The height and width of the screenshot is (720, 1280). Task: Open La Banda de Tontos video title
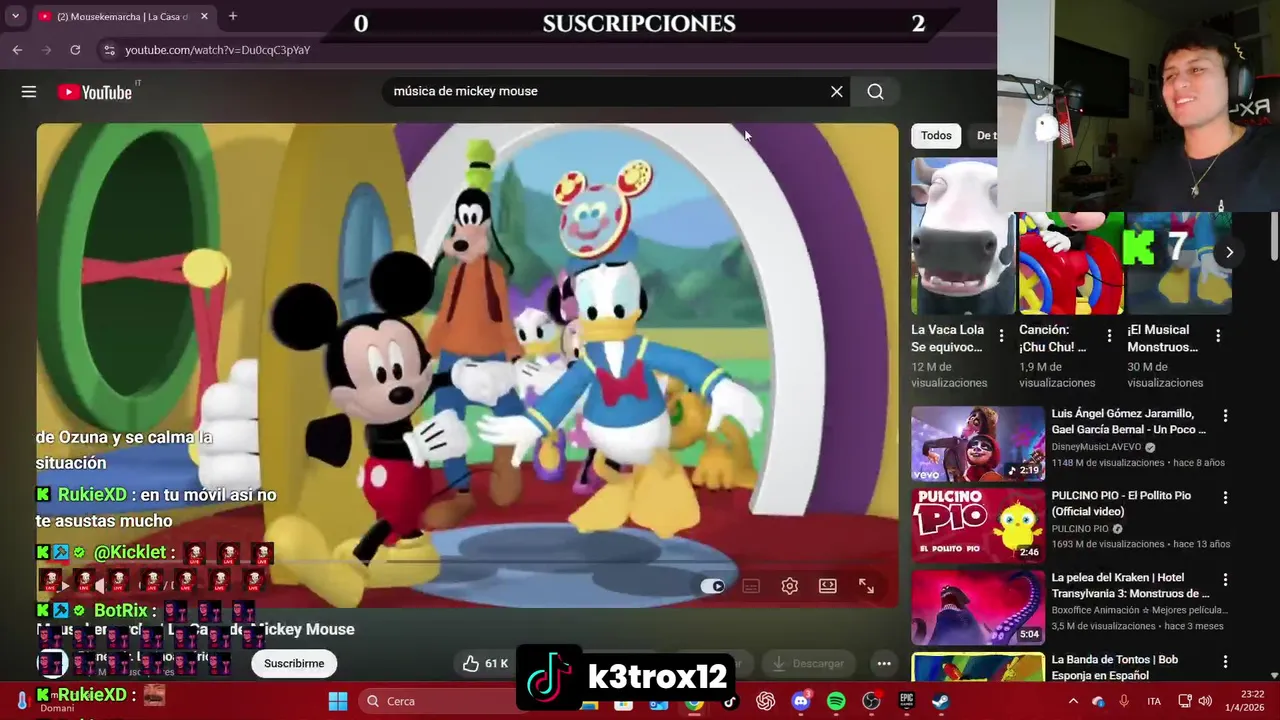click(x=1114, y=667)
